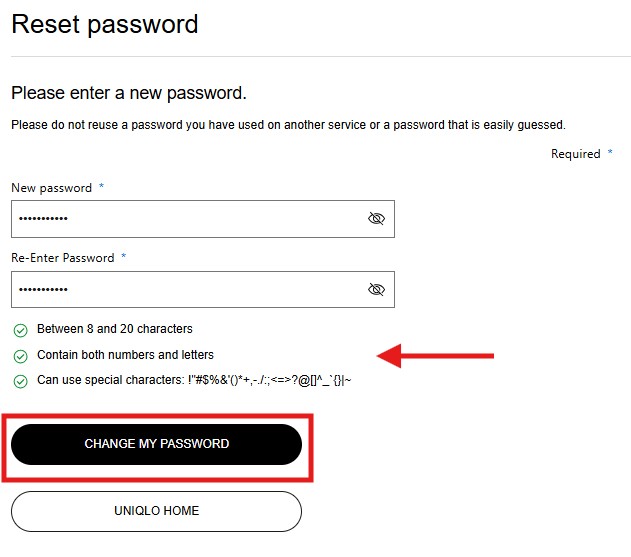Click the password reuse warning sentence
The image size is (631, 557).
pyautogui.click(x=288, y=125)
